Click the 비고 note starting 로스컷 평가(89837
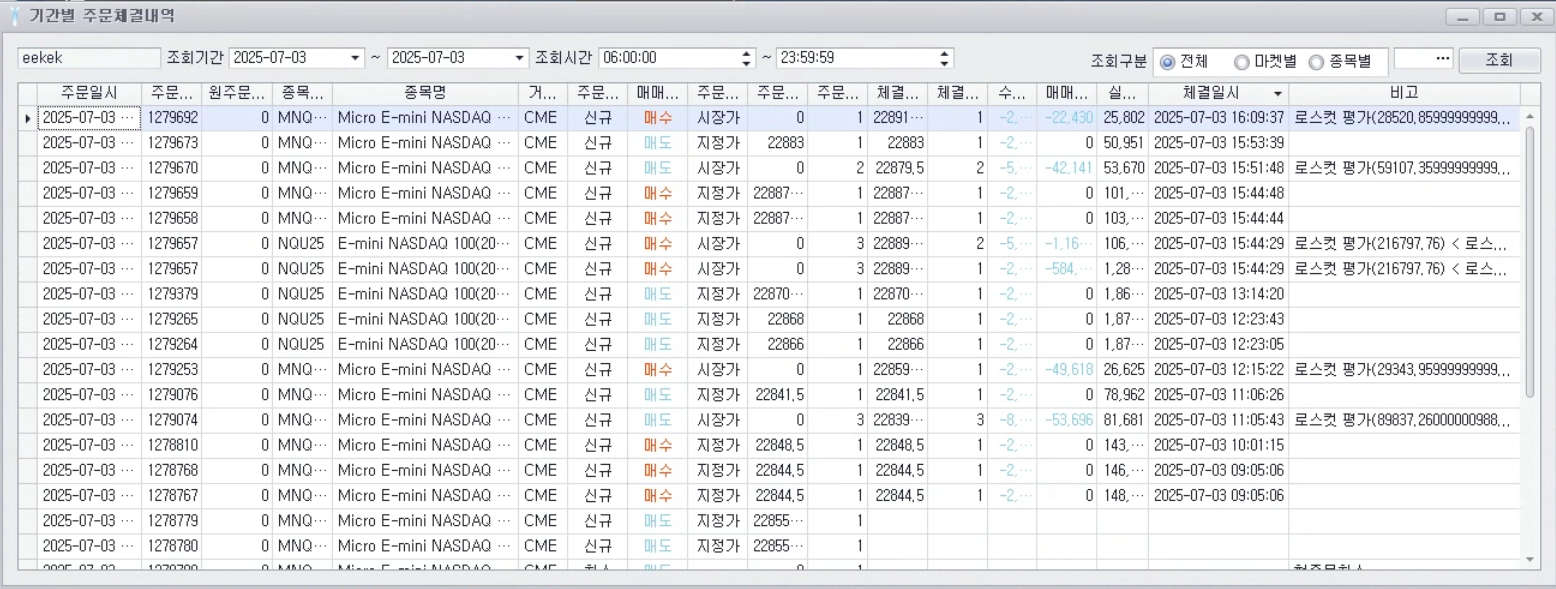Screen dimensions: 1556x589 click(1404, 420)
